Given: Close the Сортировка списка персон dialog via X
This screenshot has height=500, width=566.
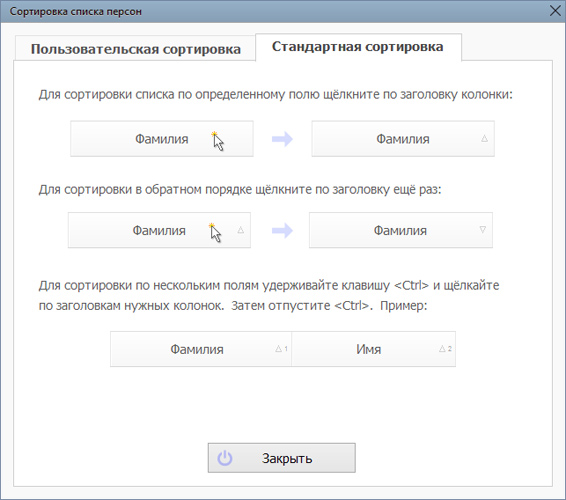Looking at the screenshot, I should point(555,11).
